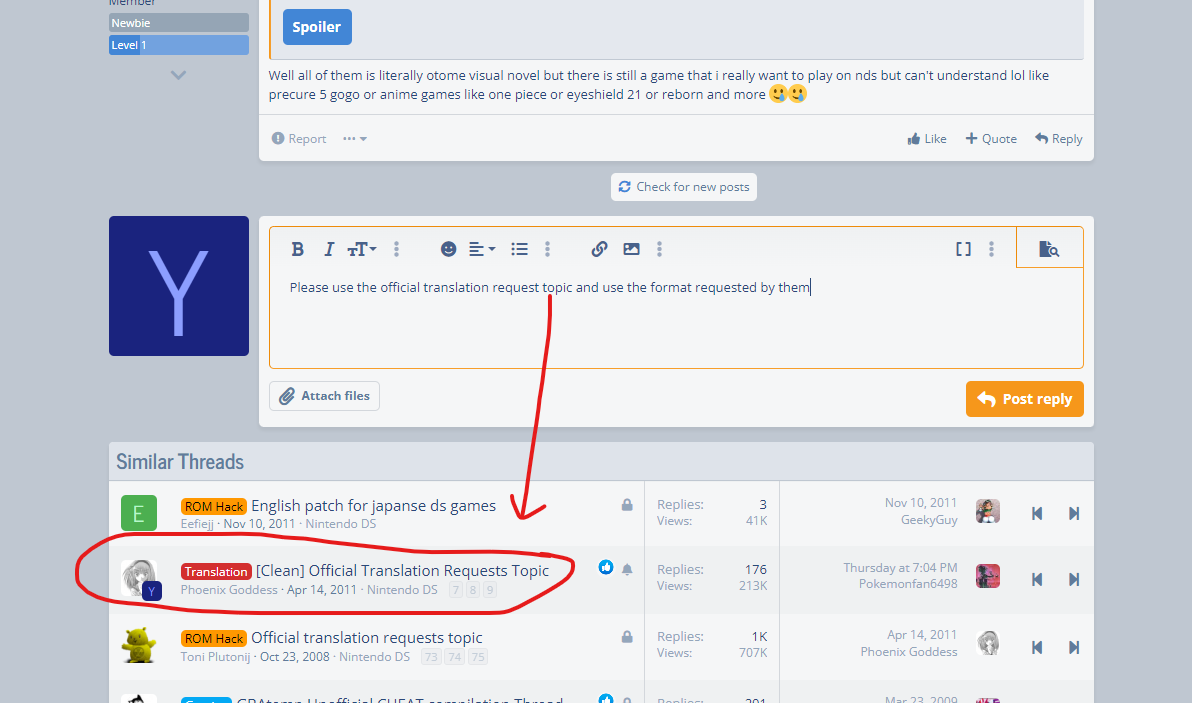Click the large Y user avatar
The image size is (1192, 703).
tap(179, 286)
